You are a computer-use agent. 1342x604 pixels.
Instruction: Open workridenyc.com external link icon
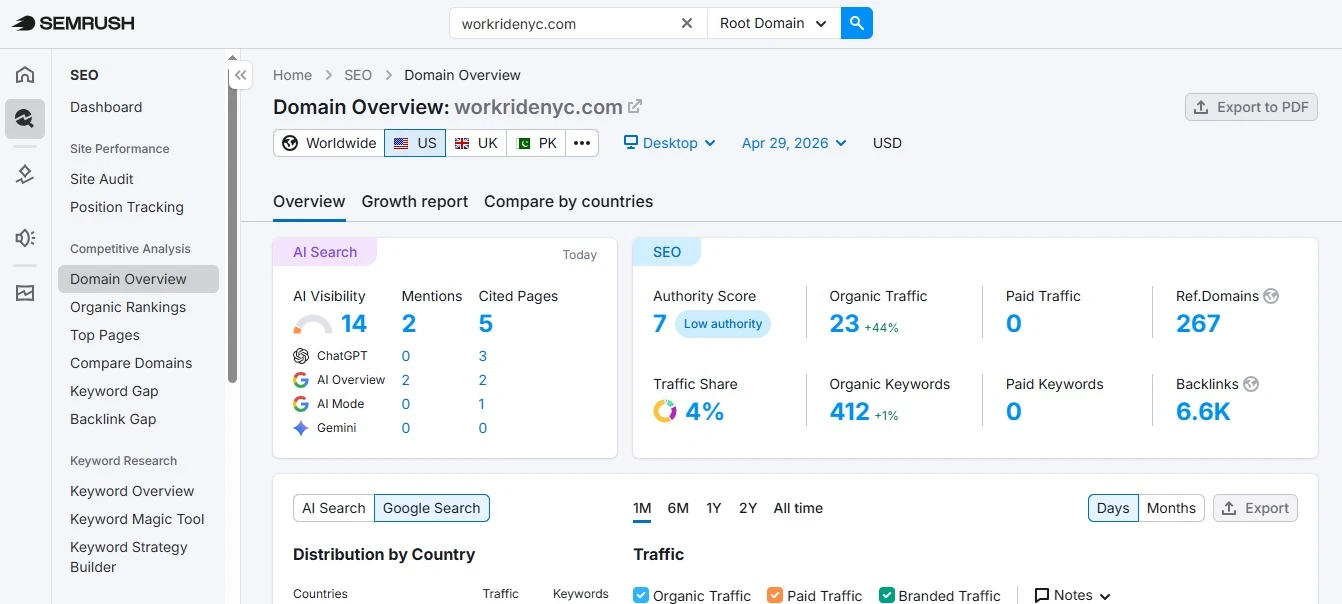tap(635, 106)
